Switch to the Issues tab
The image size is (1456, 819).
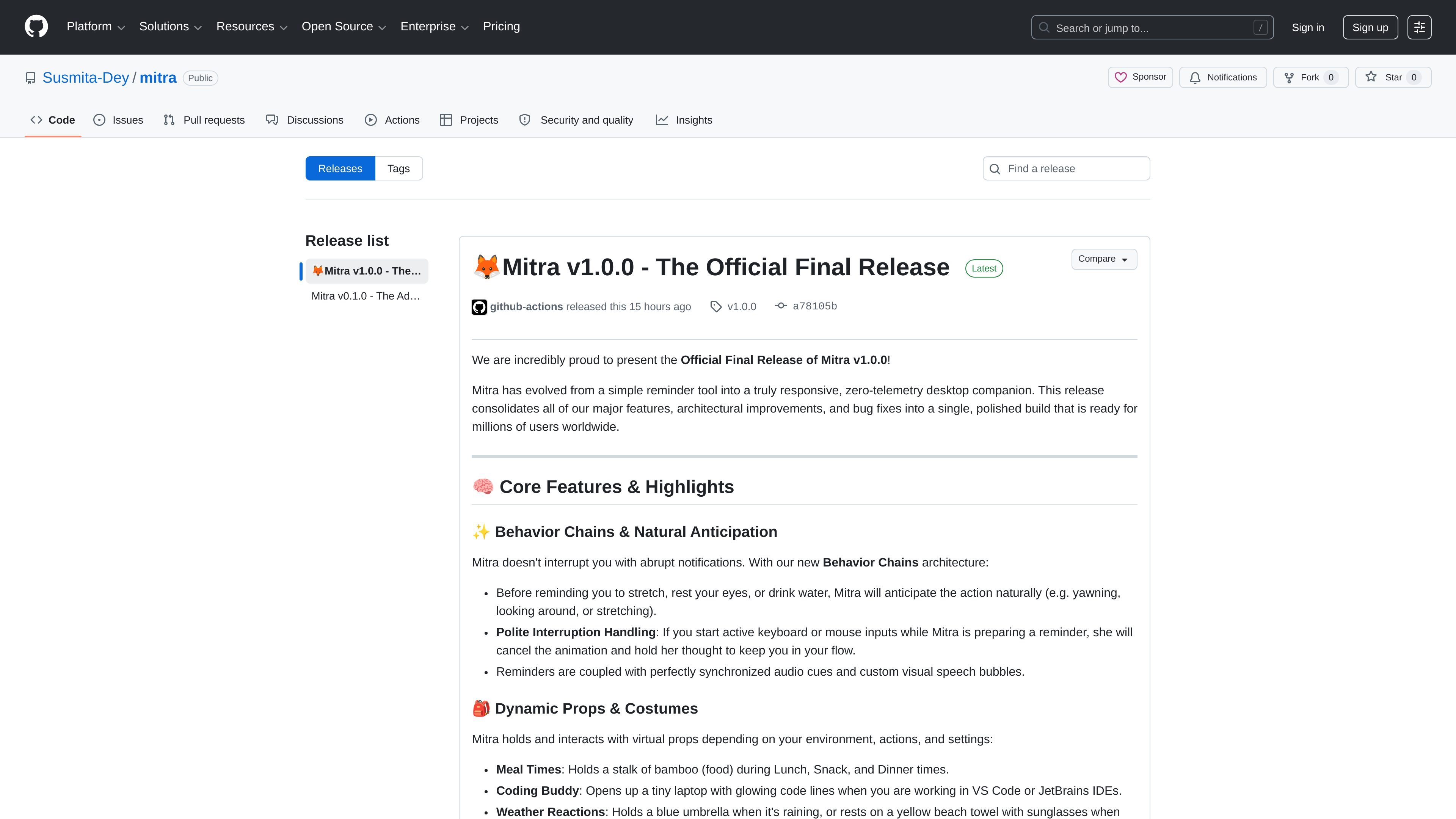[118, 120]
